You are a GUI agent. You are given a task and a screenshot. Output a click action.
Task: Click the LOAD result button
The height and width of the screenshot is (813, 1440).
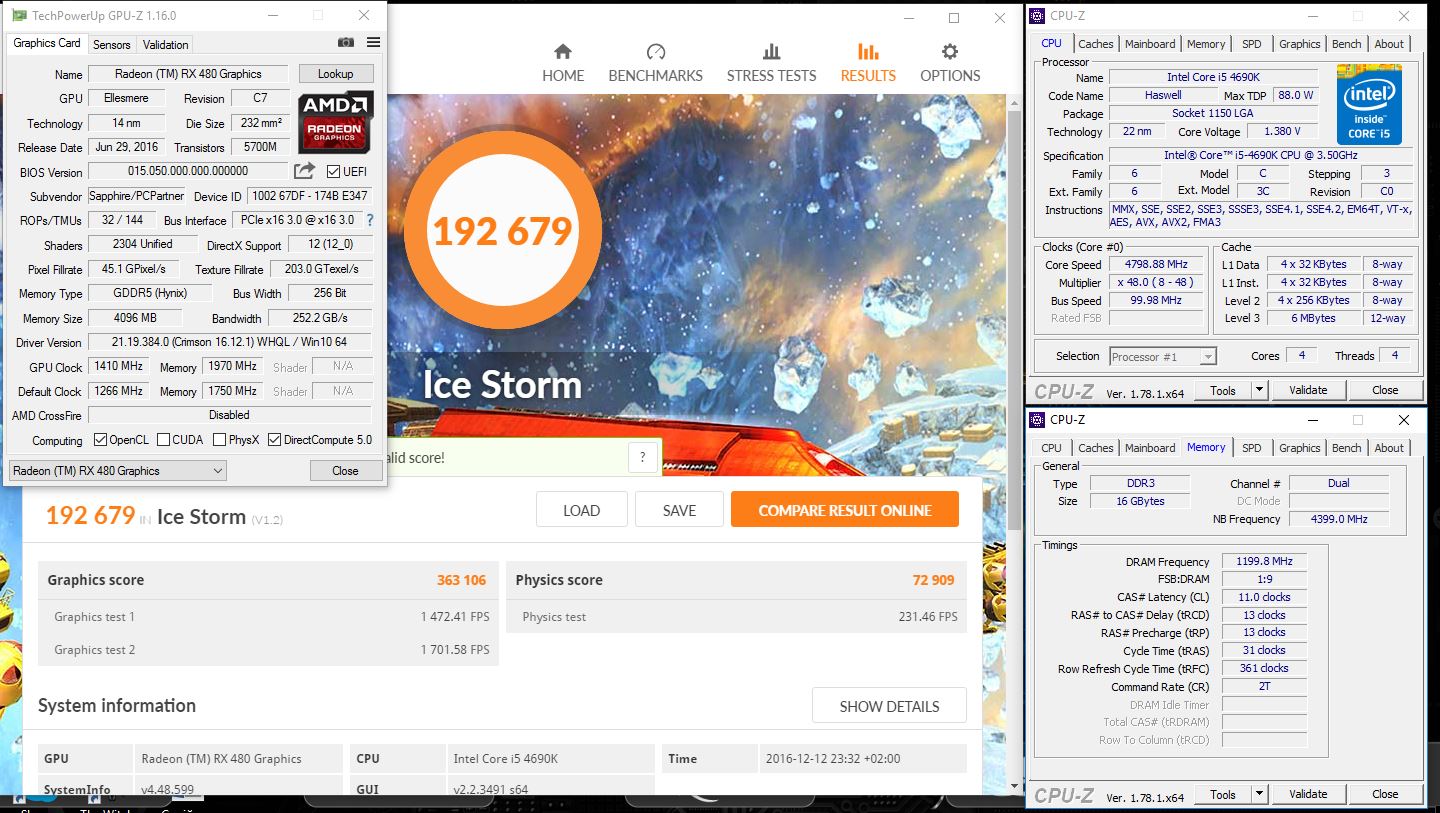(581, 510)
